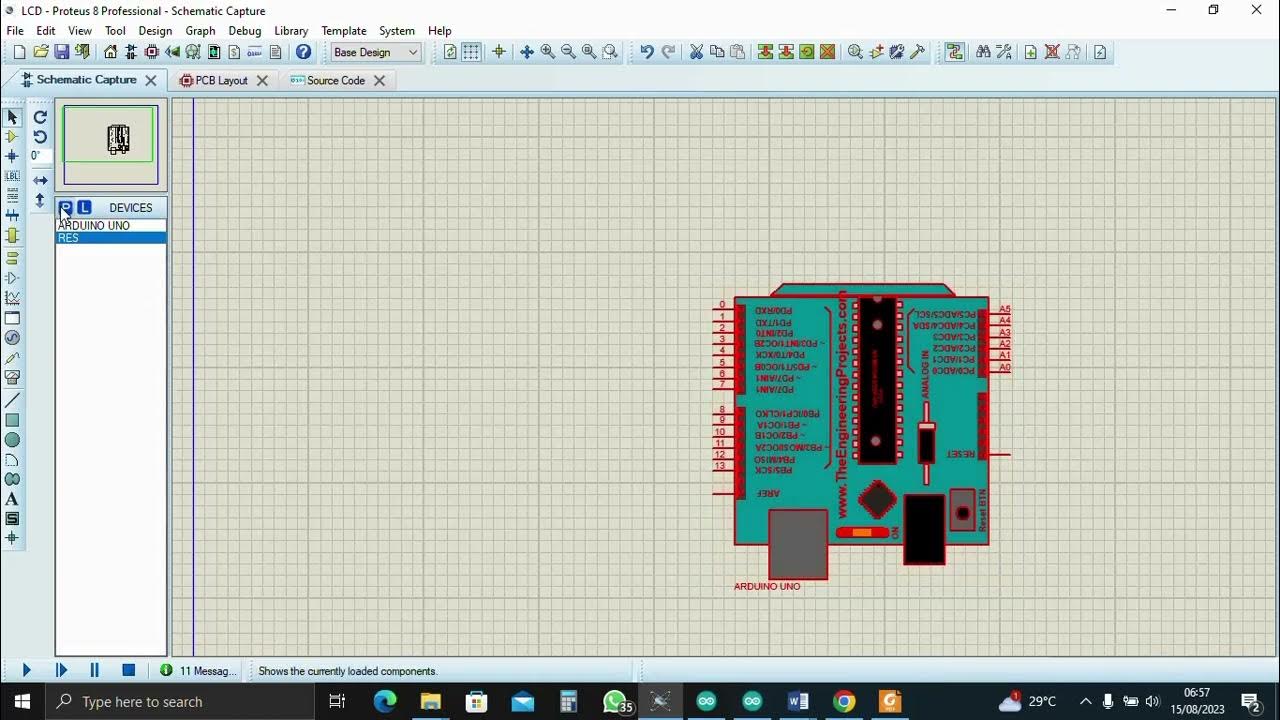
Task: Zoom in with the magnifier plus icon
Action: (548, 52)
